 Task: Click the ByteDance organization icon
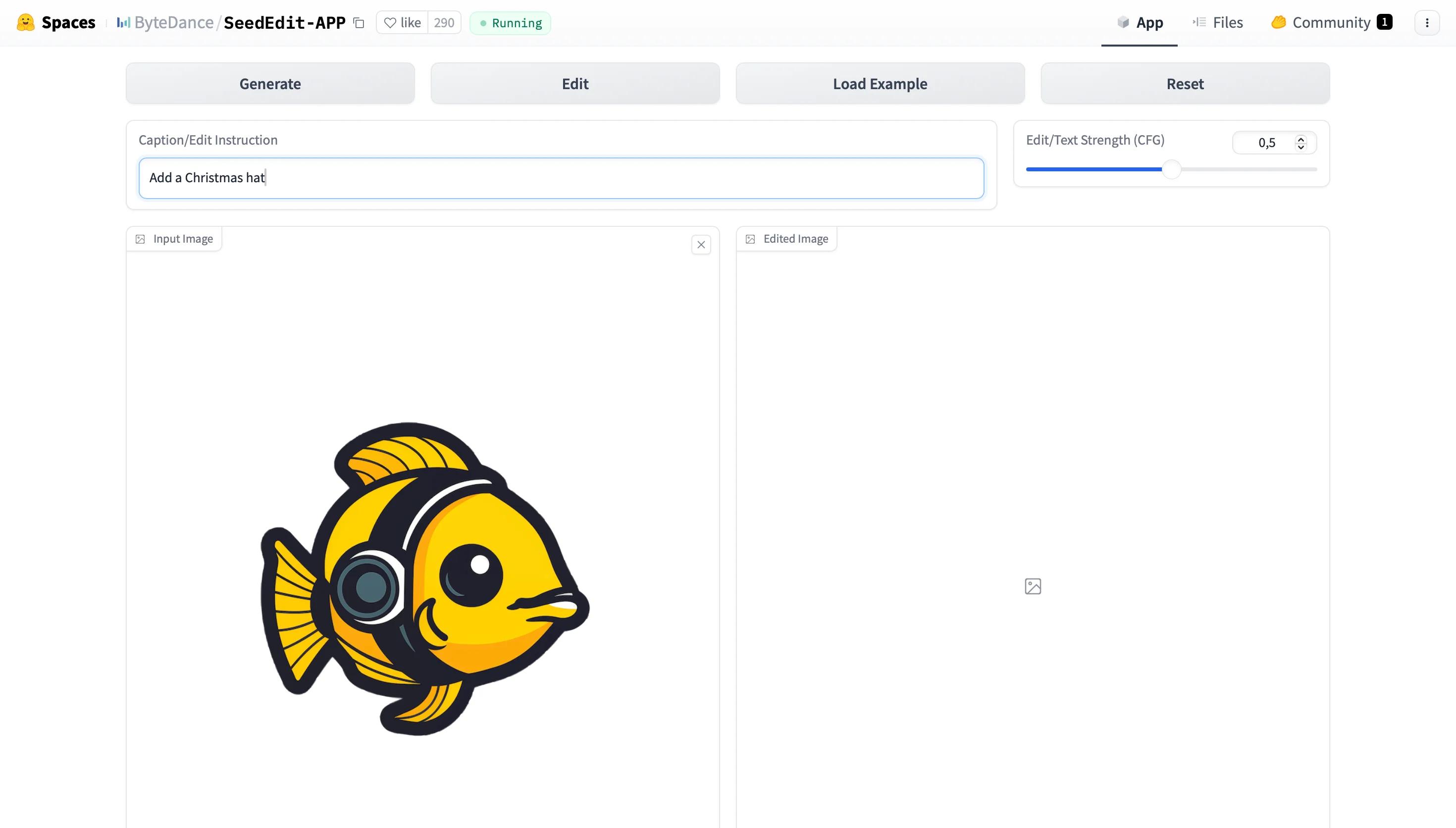click(x=123, y=23)
